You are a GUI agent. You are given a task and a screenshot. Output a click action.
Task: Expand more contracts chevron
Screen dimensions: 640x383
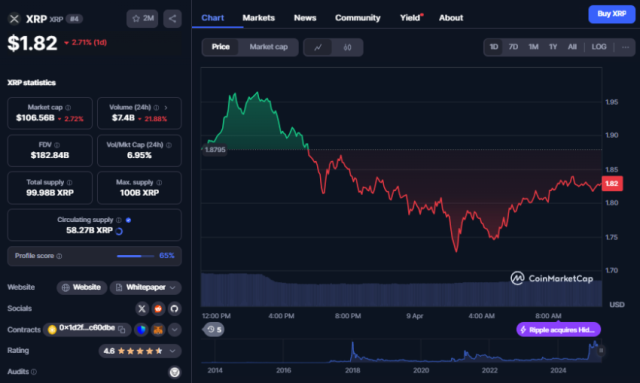click(x=174, y=330)
